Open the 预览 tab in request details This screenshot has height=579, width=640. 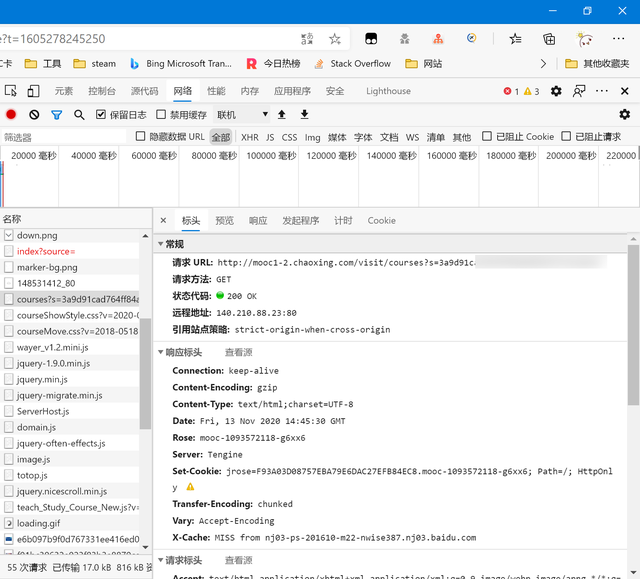[x=224, y=221]
